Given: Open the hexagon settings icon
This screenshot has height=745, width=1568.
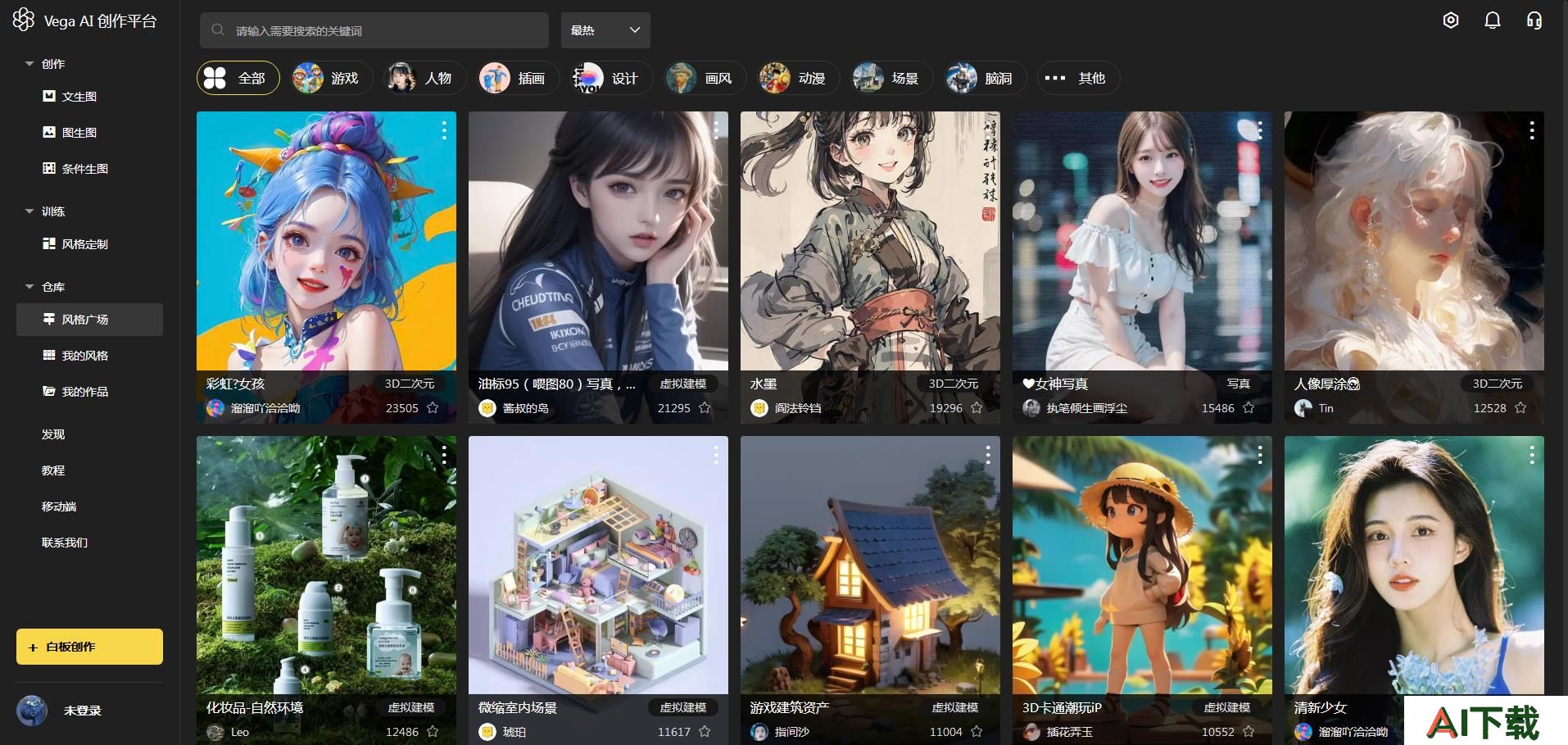Looking at the screenshot, I should (1451, 20).
